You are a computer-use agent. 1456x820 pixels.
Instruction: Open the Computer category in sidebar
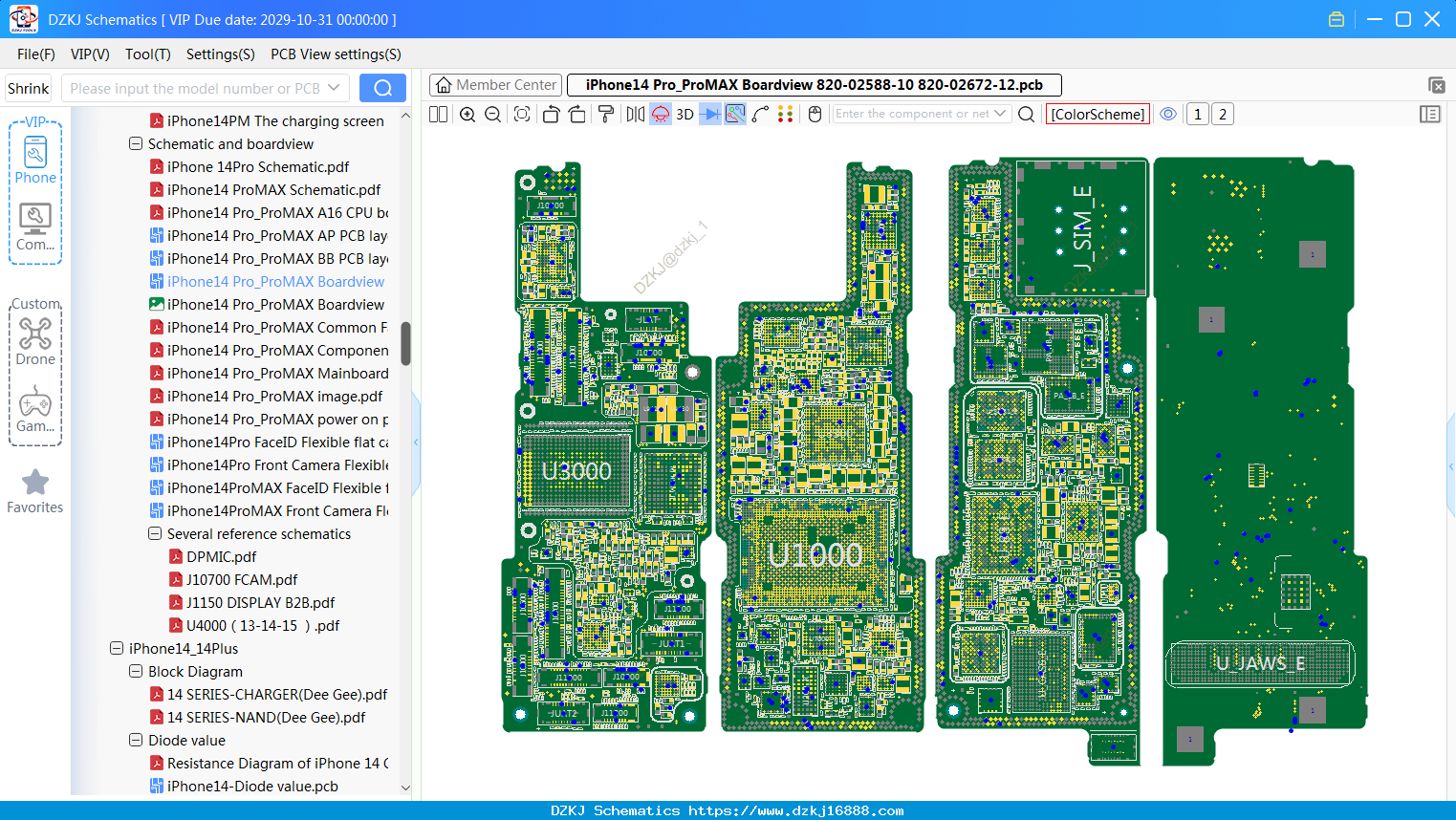(x=35, y=227)
